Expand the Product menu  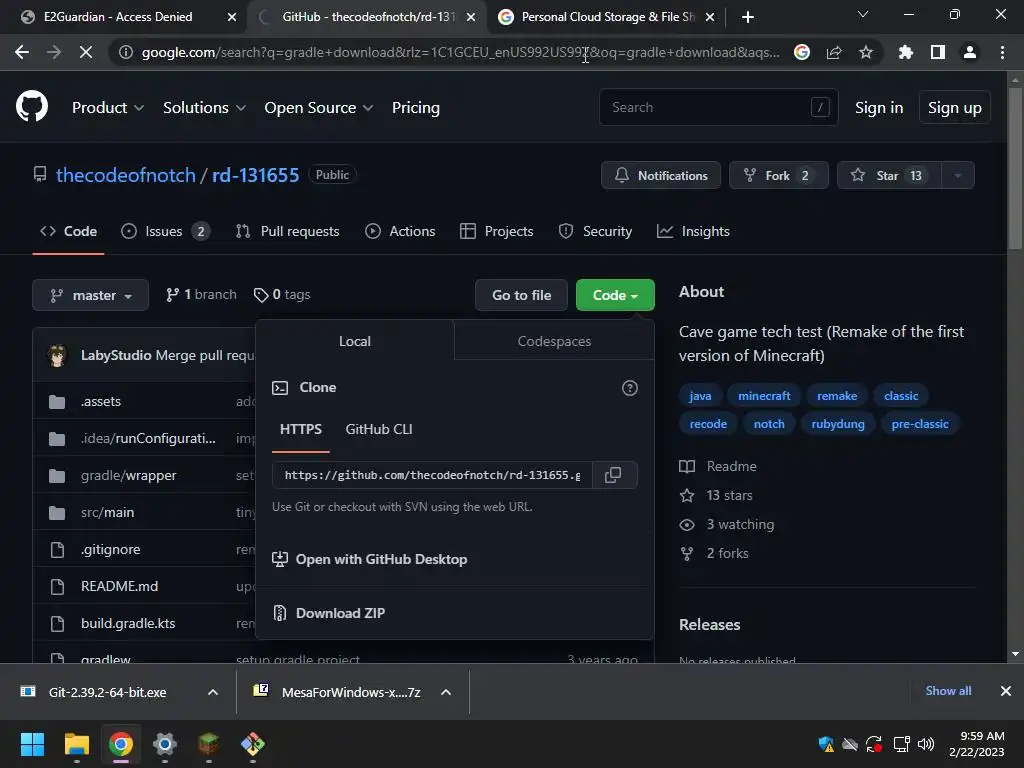108,108
